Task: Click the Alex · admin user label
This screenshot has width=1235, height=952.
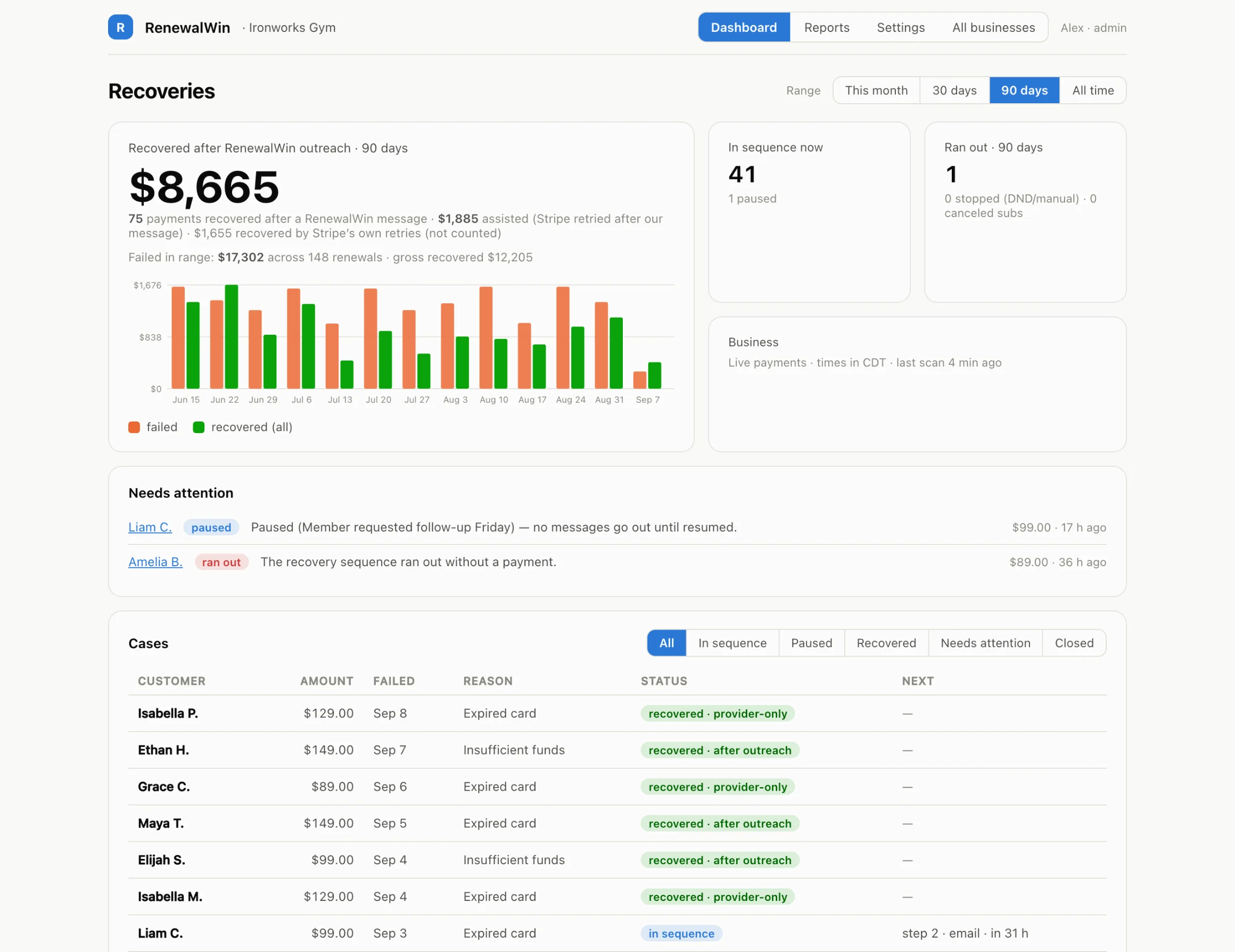Action: pyautogui.click(x=1093, y=28)
